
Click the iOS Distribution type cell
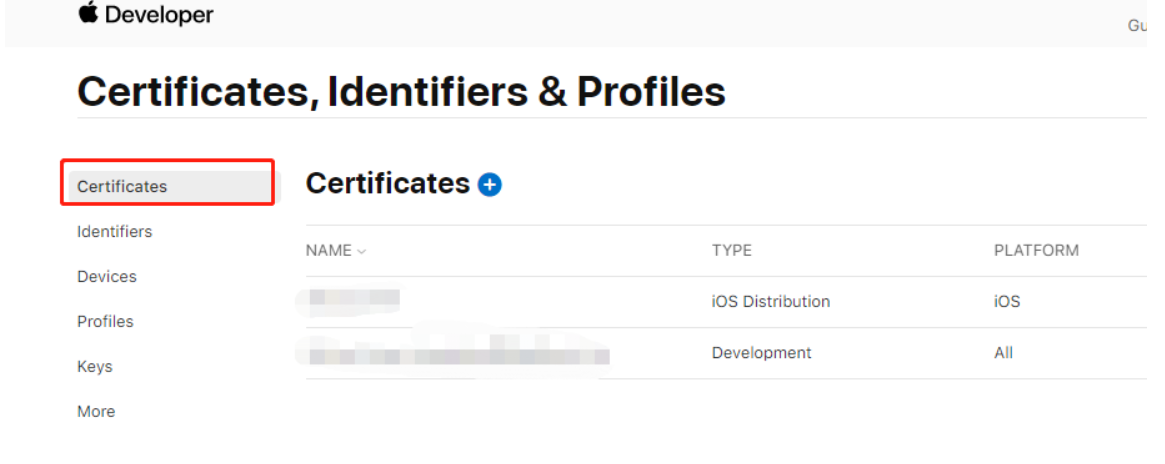click(x=770, y=301)
